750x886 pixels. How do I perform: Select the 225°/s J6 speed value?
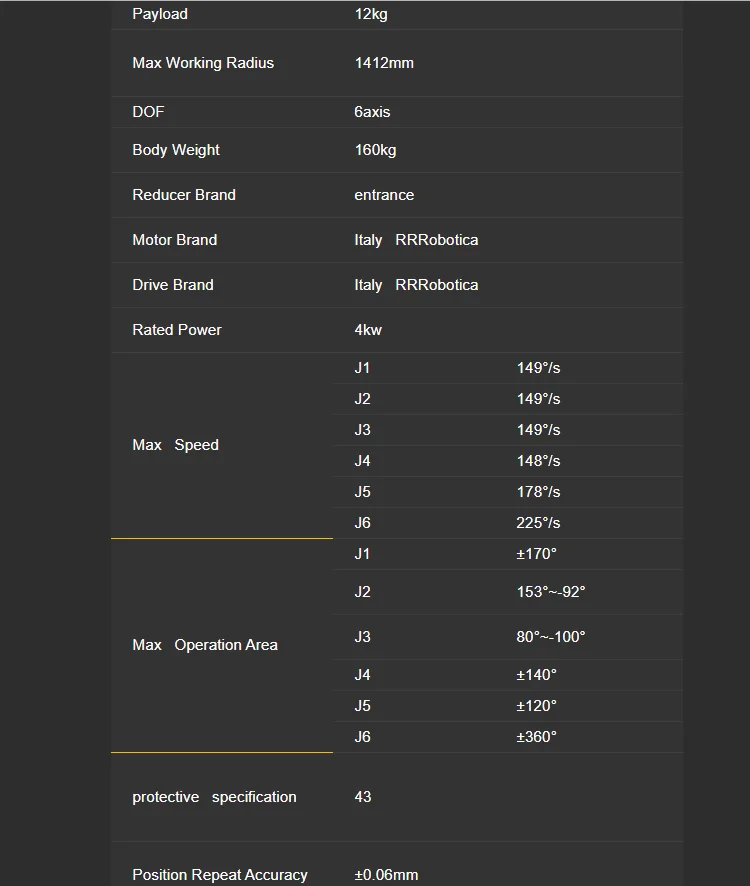[x=538, y=523]
